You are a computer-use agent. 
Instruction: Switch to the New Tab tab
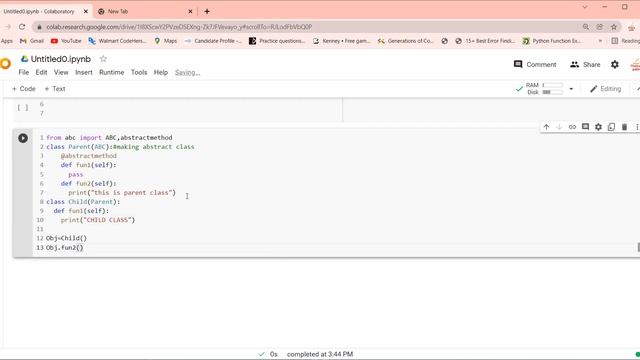point(145,11)
